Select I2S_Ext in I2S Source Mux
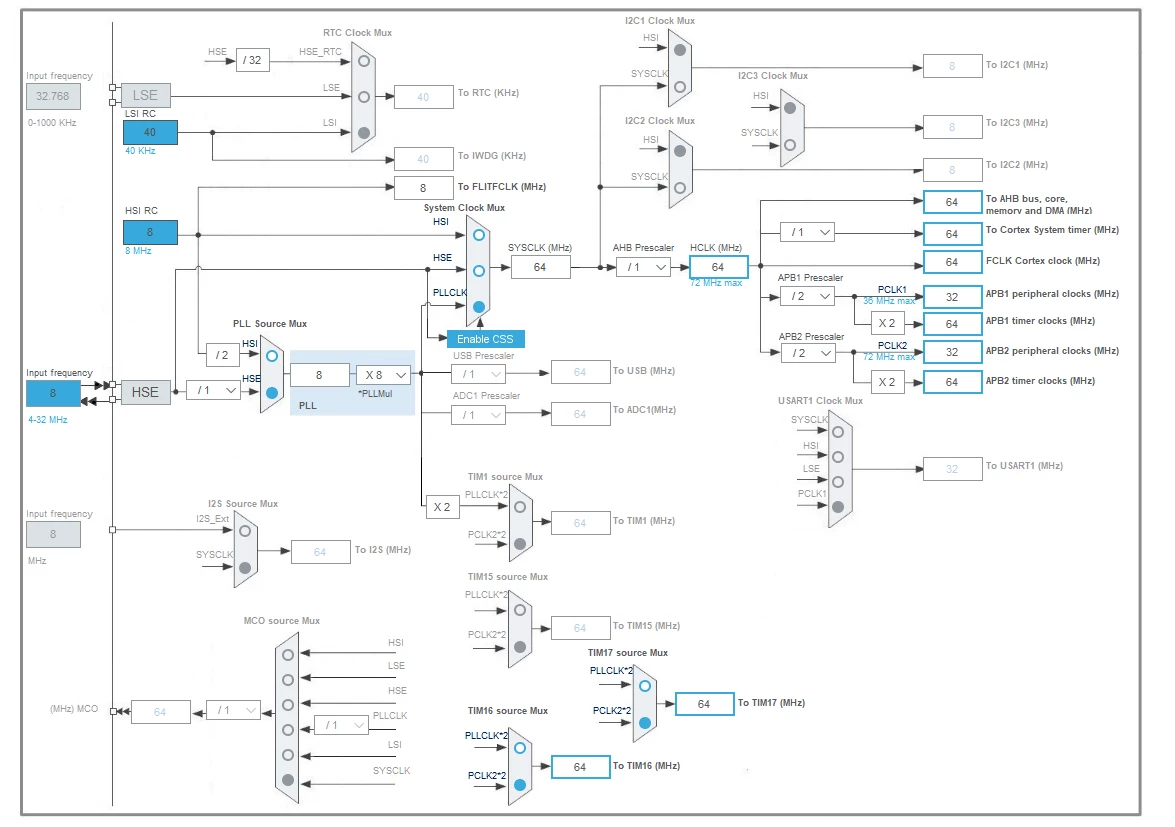This screenshot has width=1175, height=827. (x=245, y=531)
